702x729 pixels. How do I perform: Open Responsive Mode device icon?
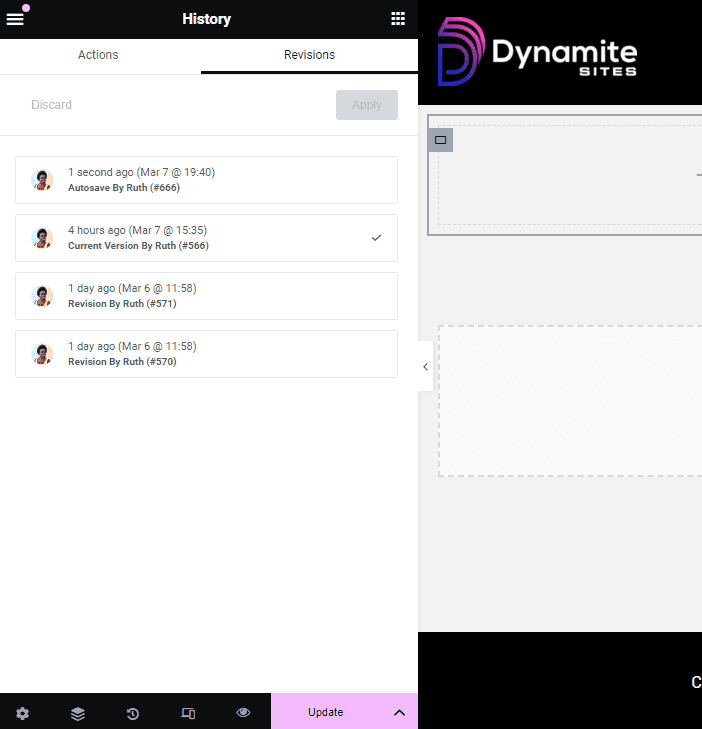pyautogui.click(x=188, y=713)
